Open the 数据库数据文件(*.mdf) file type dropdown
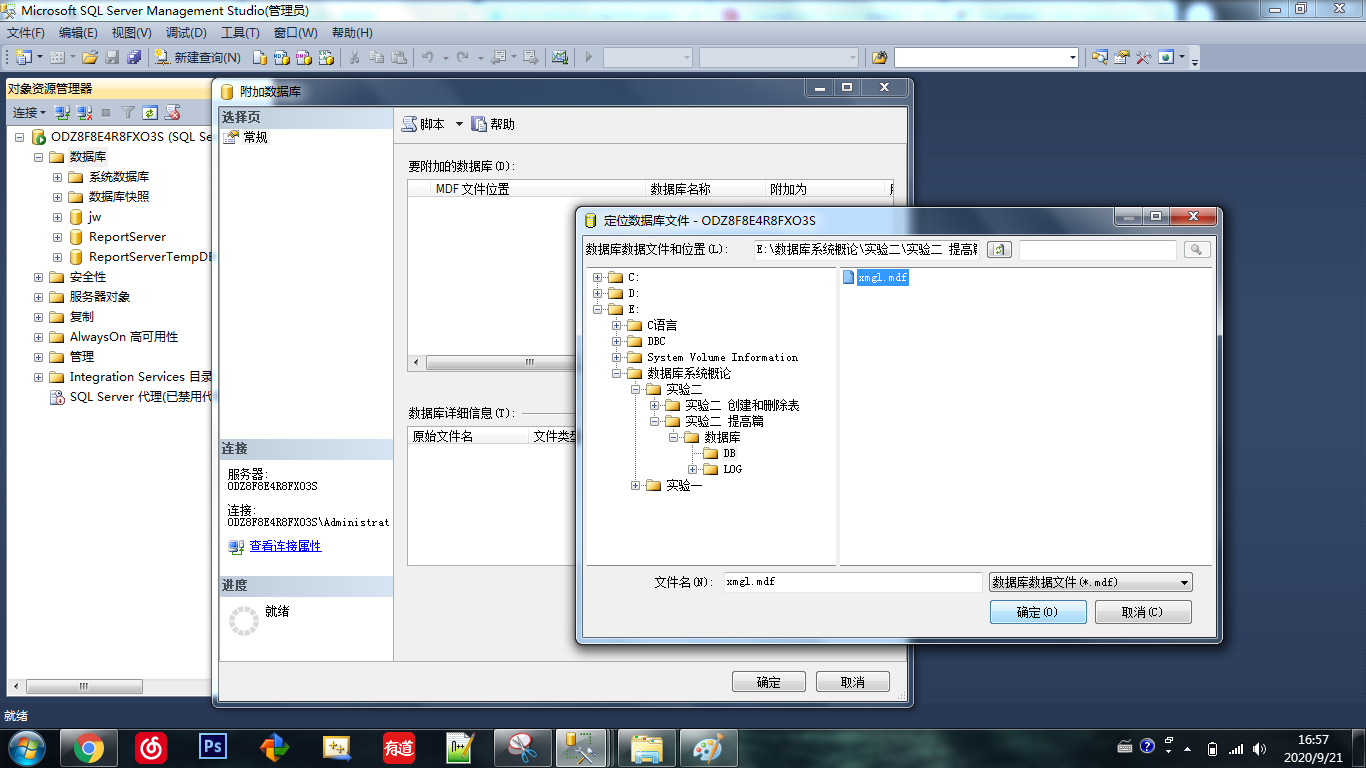Screen dimensions: 1366x768 tap(1090, 582)
